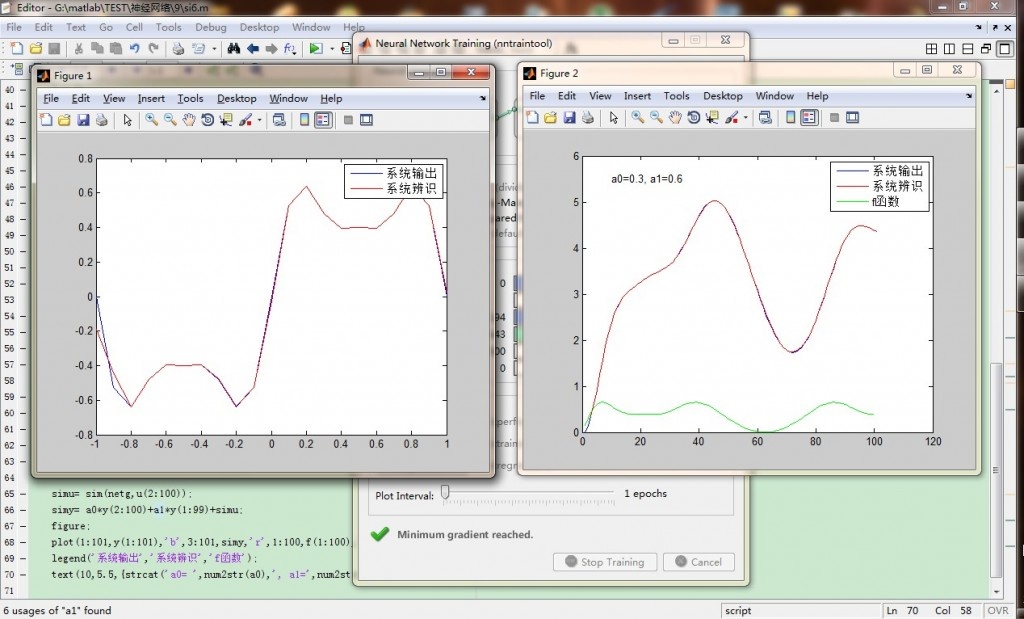Open fx function browser dropdown in Editor
Screen dimensions: 1024x619
tap(290, 48)
